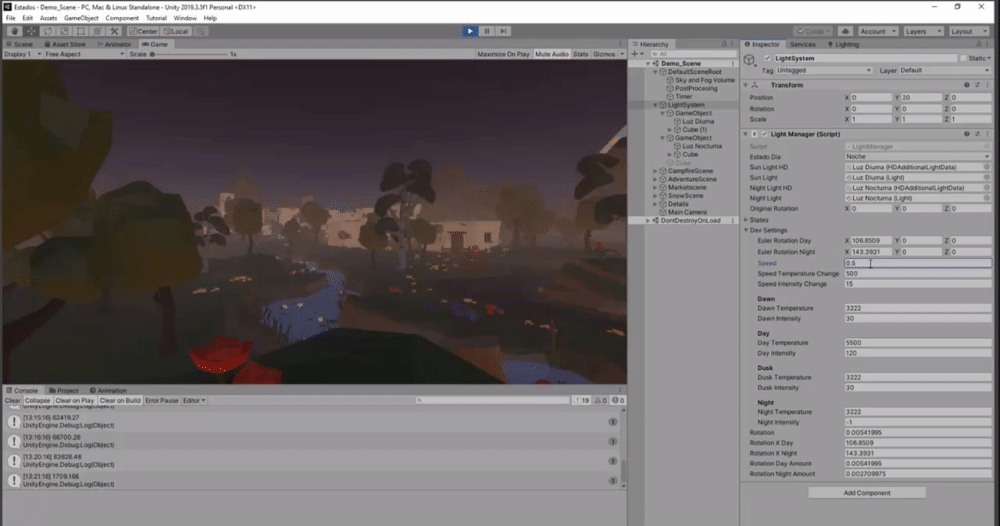The height and width of the screenshot is (526, 1000).
Task: Select the Rotate tool in the toolbar
Action: 47,31
